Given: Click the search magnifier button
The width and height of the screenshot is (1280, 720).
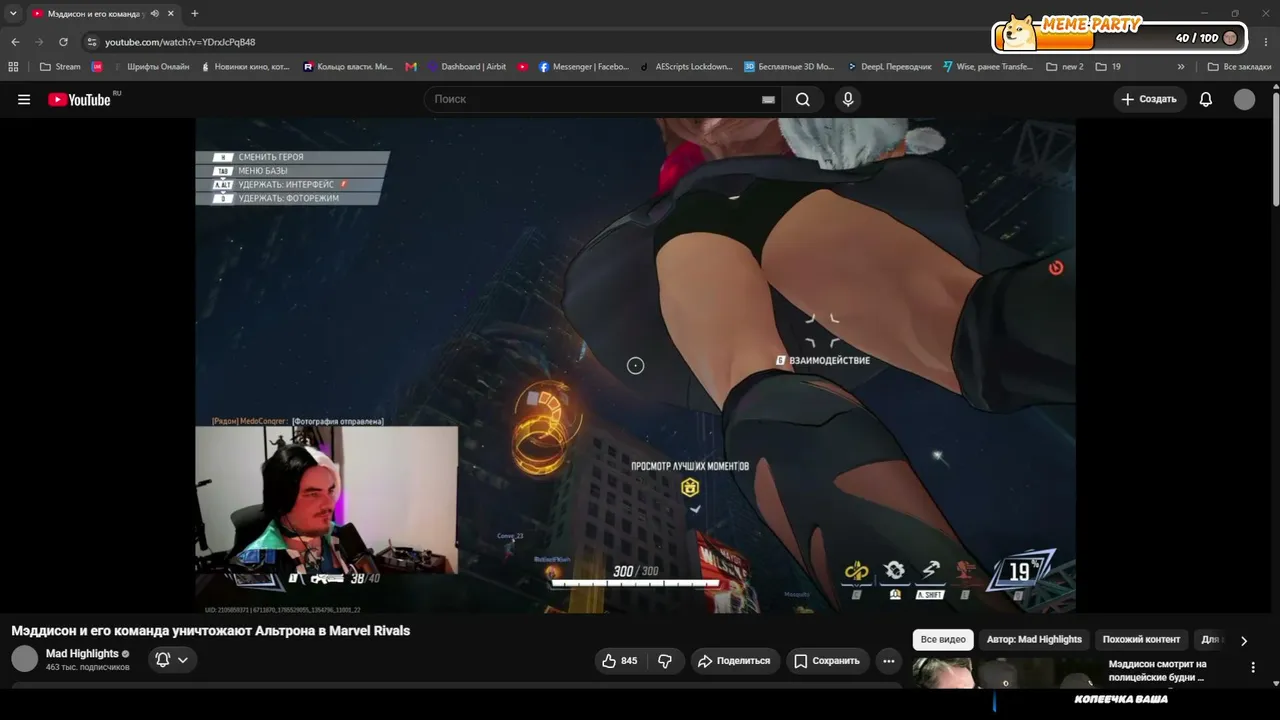Looking at the screenshot, I should click(x=803, y=99).
